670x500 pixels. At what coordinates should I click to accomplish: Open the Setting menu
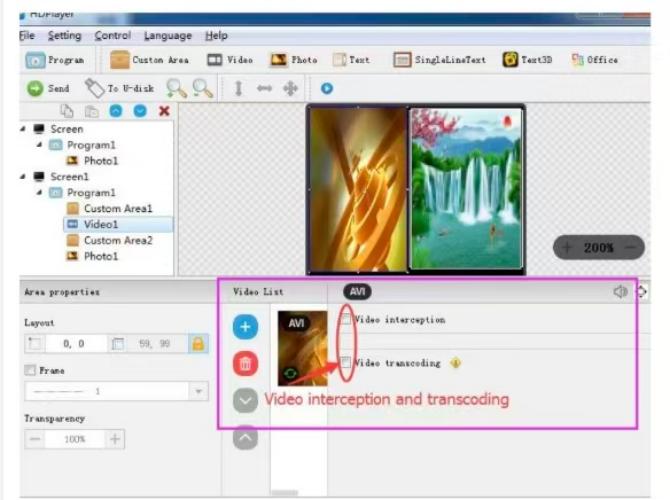click(x=64, y=36)
